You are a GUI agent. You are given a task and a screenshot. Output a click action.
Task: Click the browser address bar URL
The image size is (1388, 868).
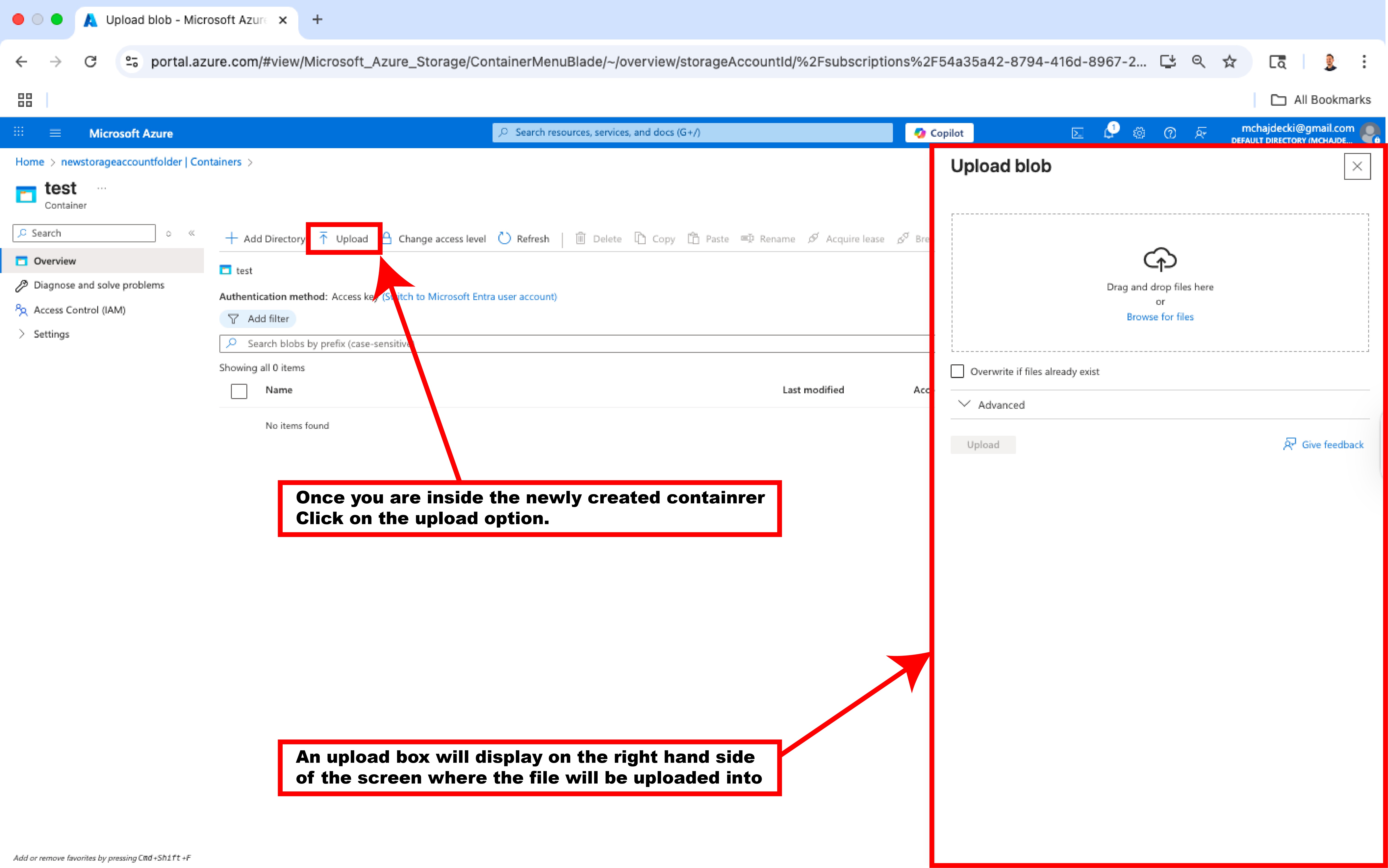[x=648, y=61]
